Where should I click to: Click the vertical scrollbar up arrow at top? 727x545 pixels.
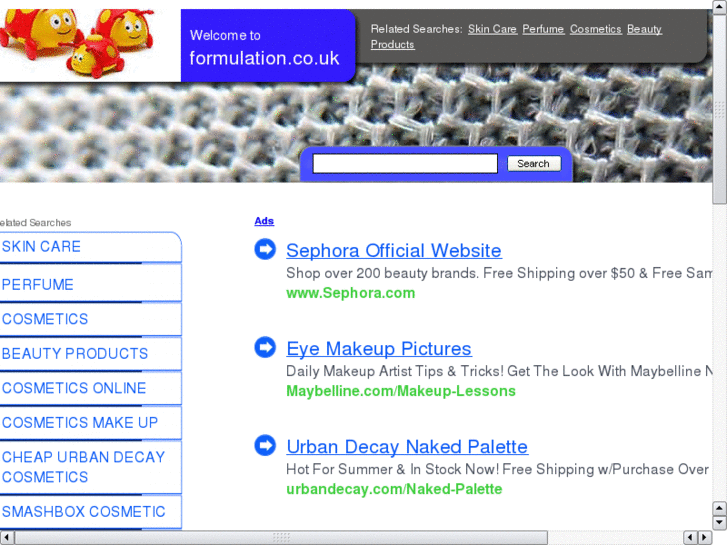click(720, 7)
